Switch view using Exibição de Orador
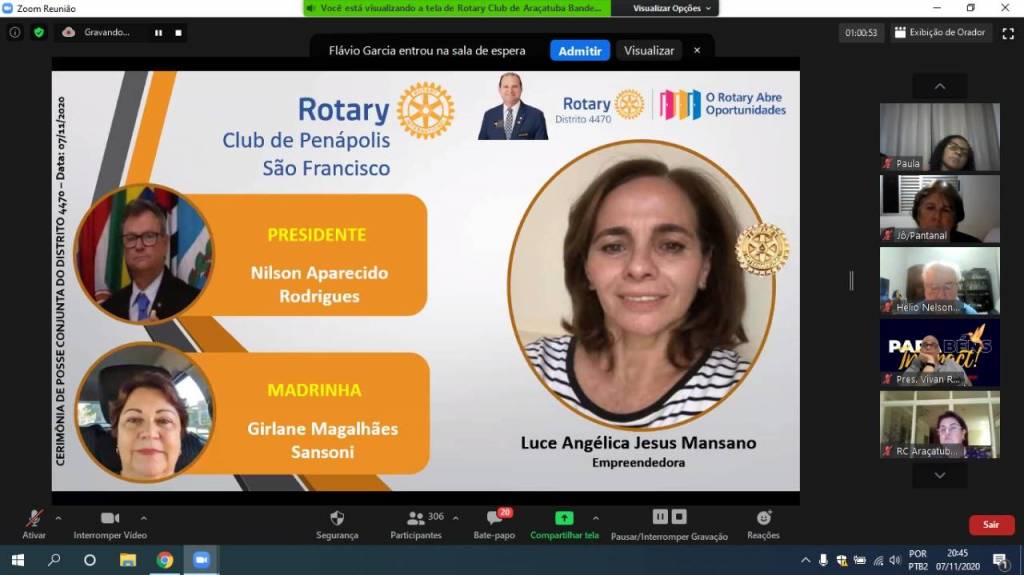The width and height of the screenshot is (1024, 575). 940,32
